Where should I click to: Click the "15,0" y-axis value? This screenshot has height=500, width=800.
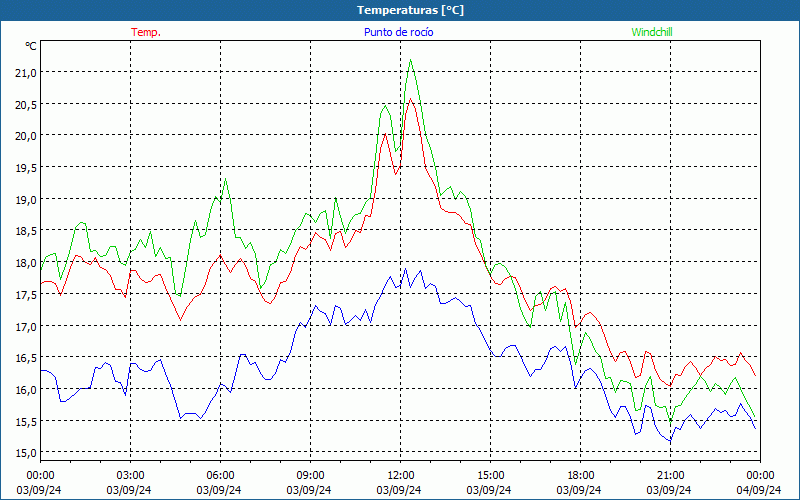(26, 453)
